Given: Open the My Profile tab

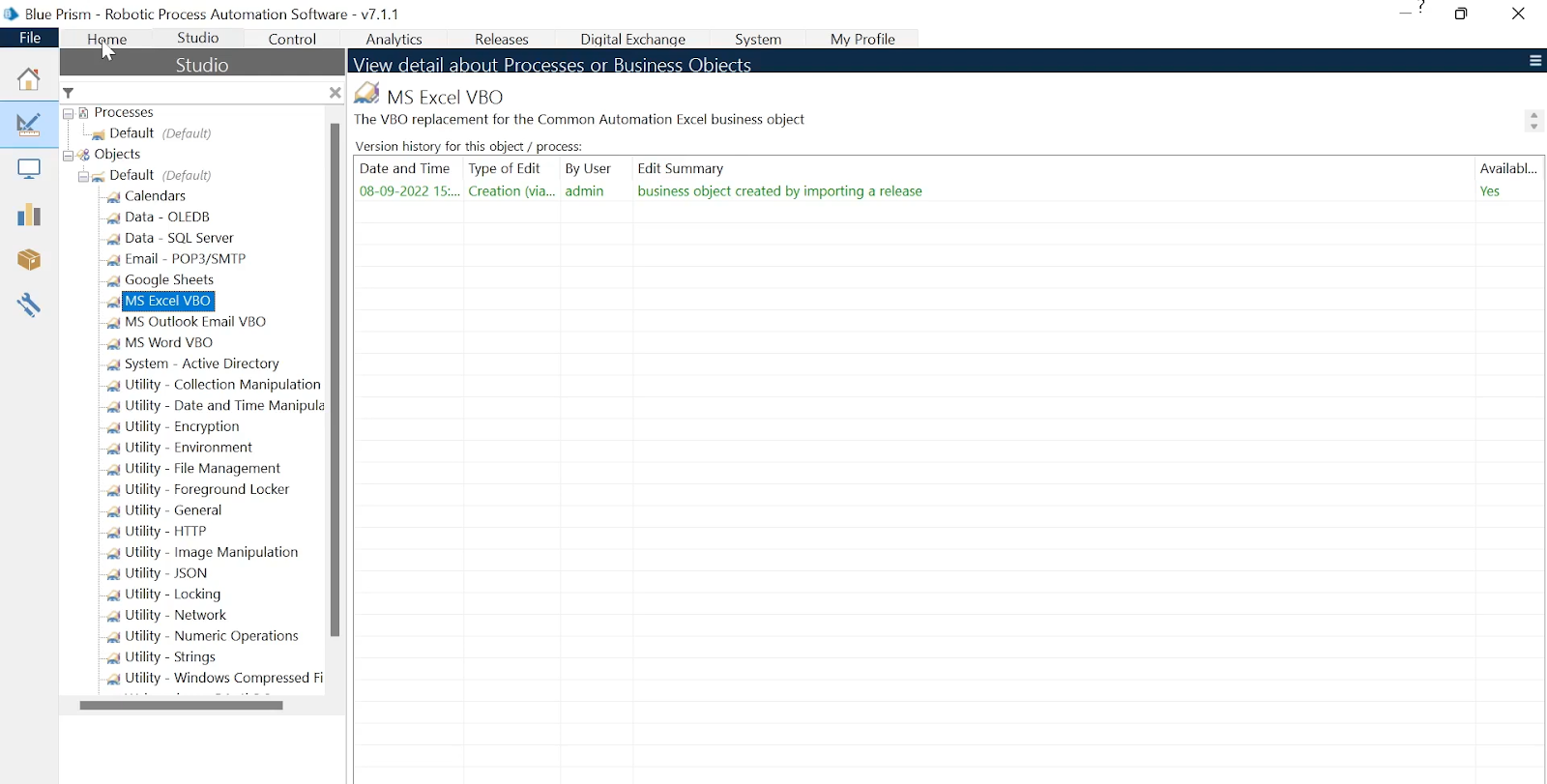Looking at the screenshot, I should coord(862,39).
